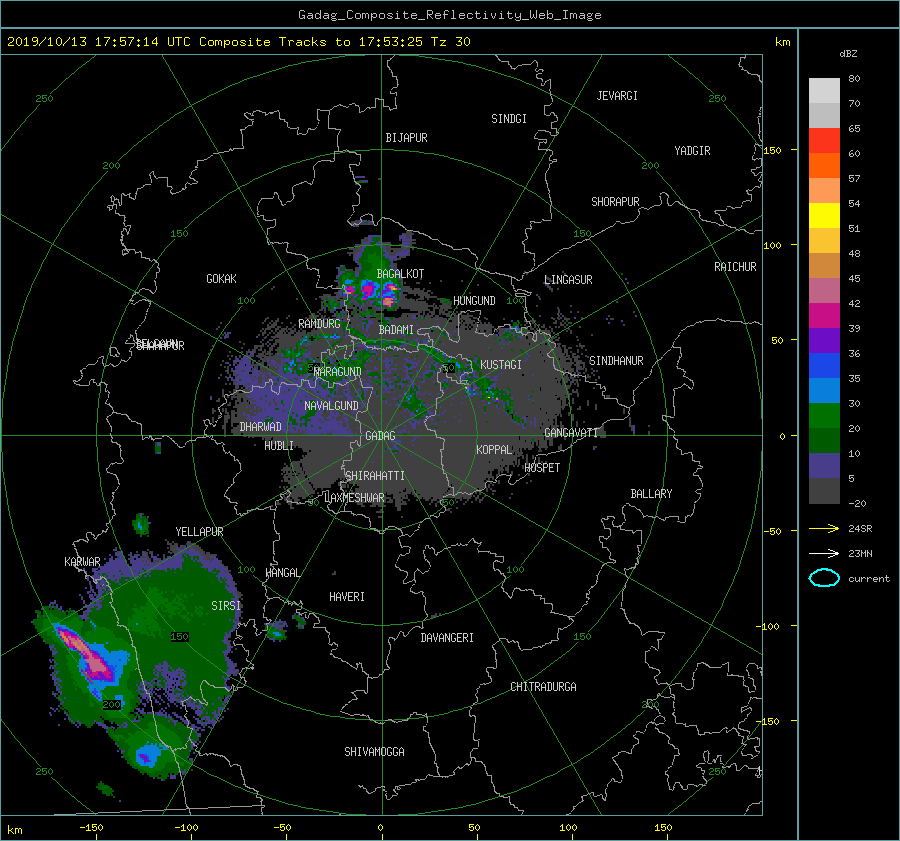Click the dBZ legend heading
900x841 pixels.
pos(848,54)
